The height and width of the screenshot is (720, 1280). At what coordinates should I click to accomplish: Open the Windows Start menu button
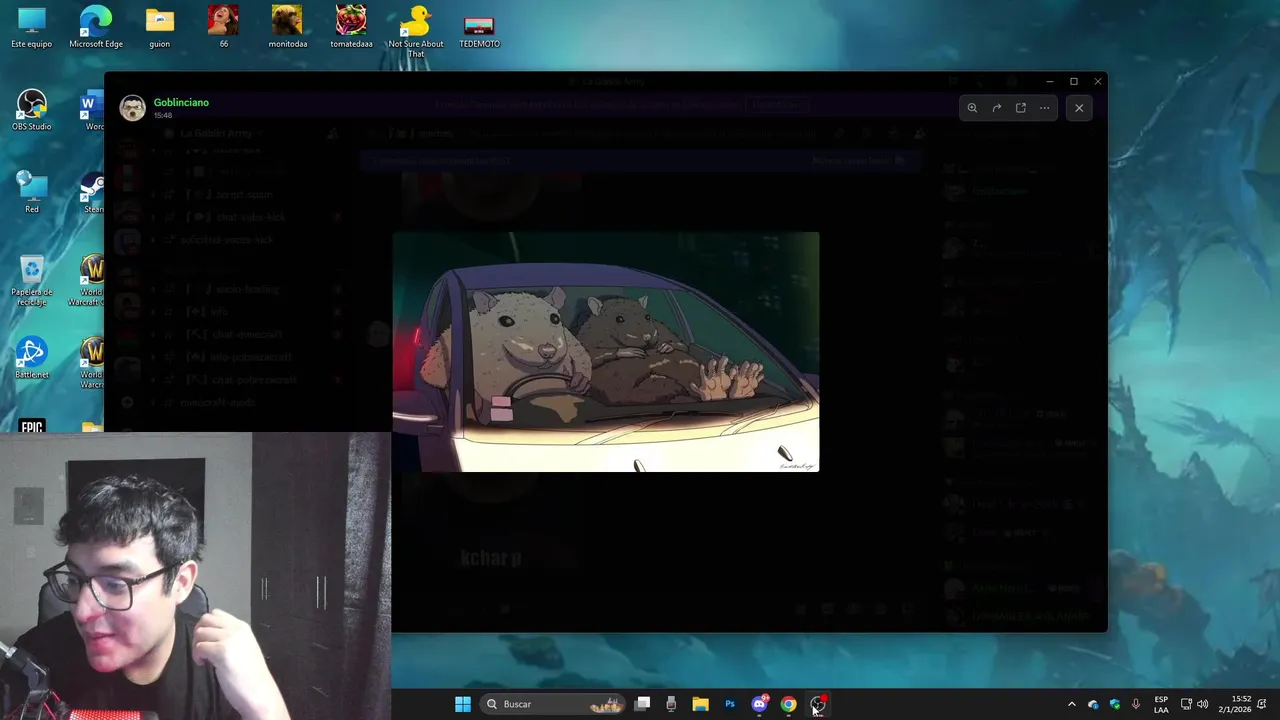(x=463, y=704)
